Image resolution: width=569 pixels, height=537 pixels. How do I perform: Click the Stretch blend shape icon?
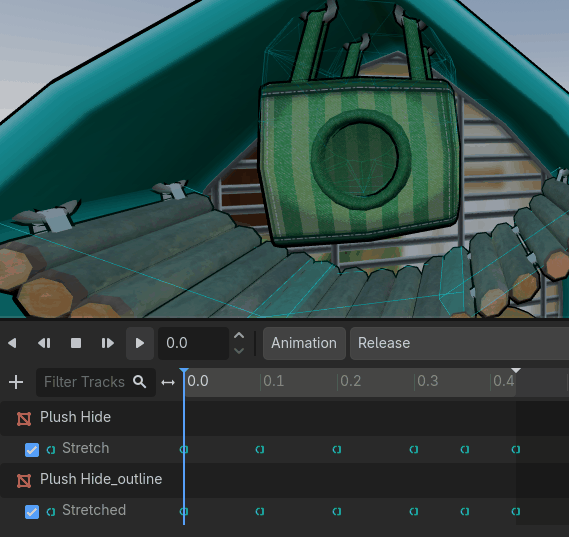51,450
